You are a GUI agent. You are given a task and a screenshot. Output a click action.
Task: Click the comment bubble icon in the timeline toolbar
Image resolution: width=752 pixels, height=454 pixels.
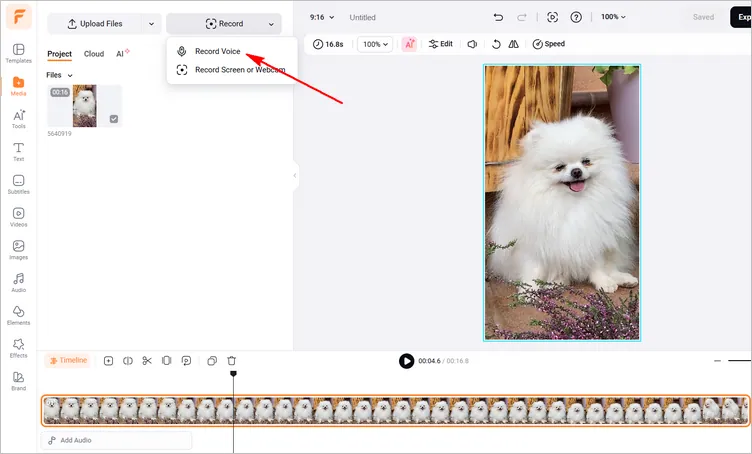[x=186, y=361]
